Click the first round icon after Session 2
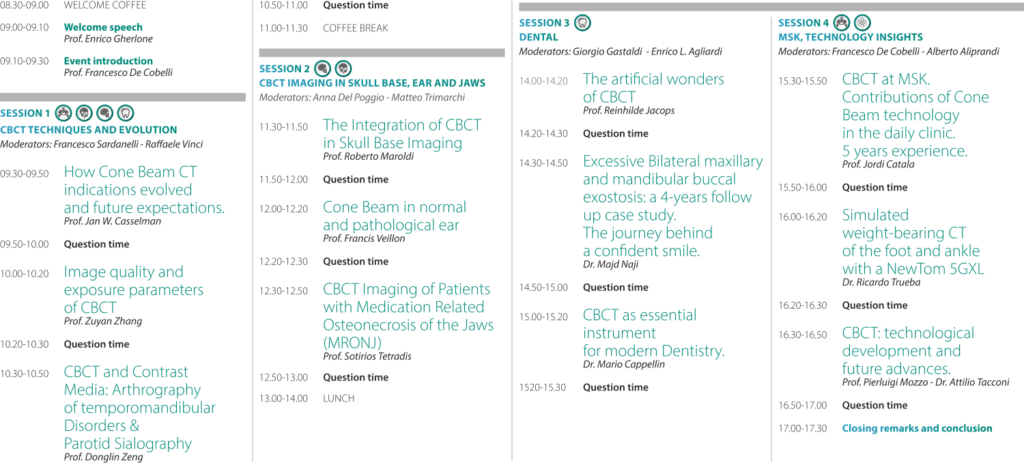Viewport: 1024px width, 463px height. [x=321, y=68]
